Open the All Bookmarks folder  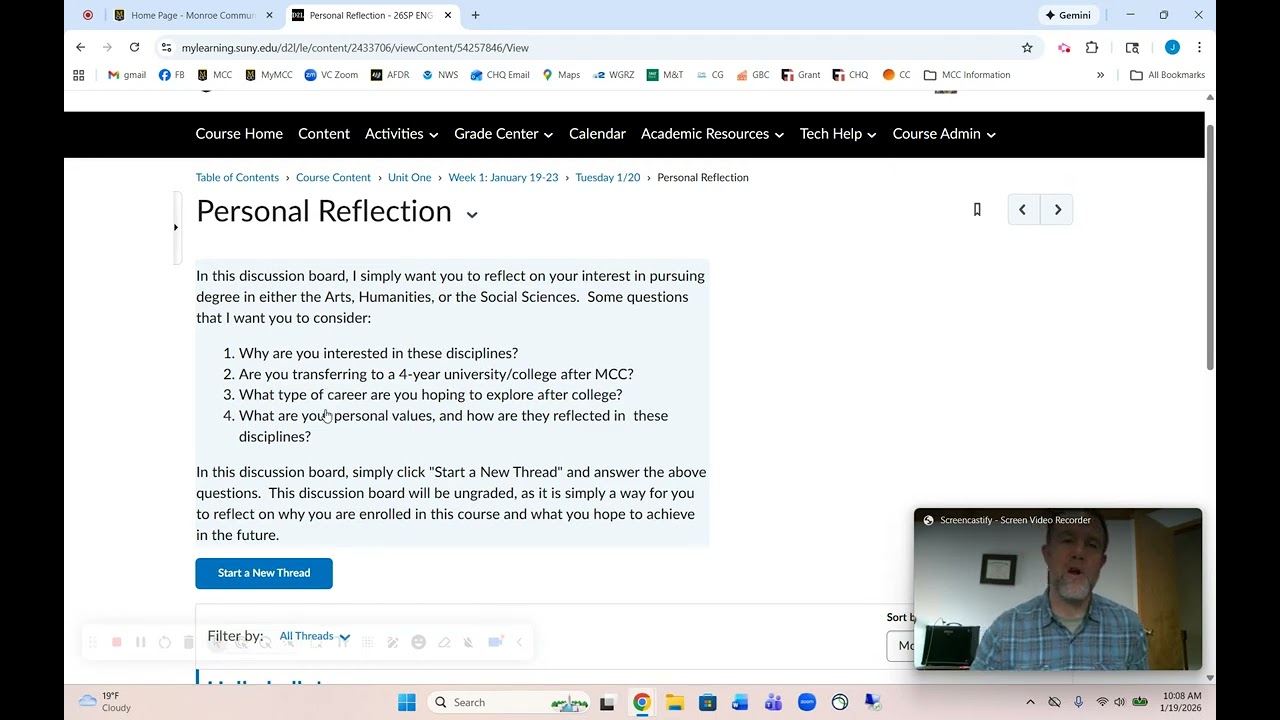(1167, 75)
